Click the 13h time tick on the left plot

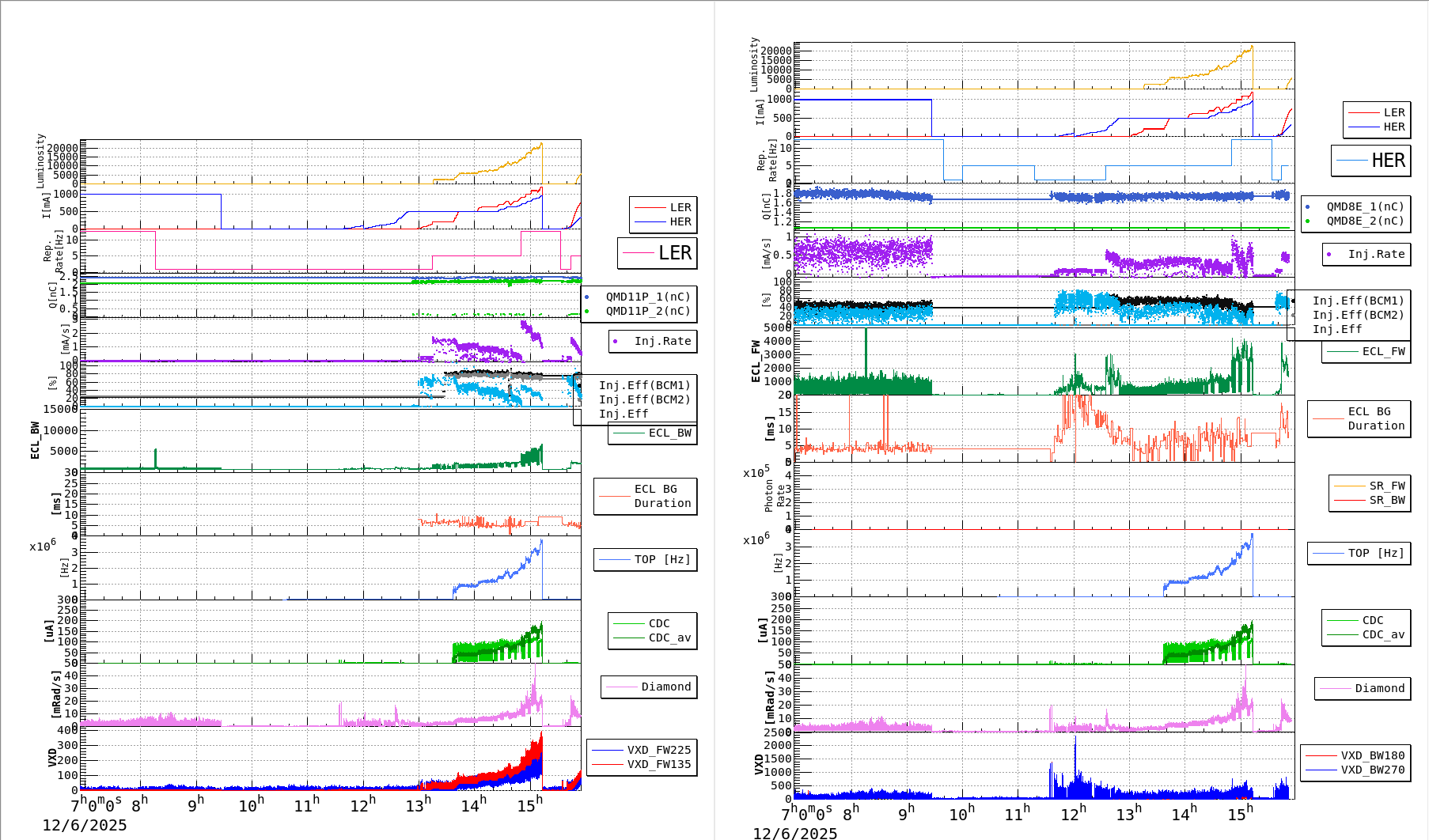[x=419, y=804]
